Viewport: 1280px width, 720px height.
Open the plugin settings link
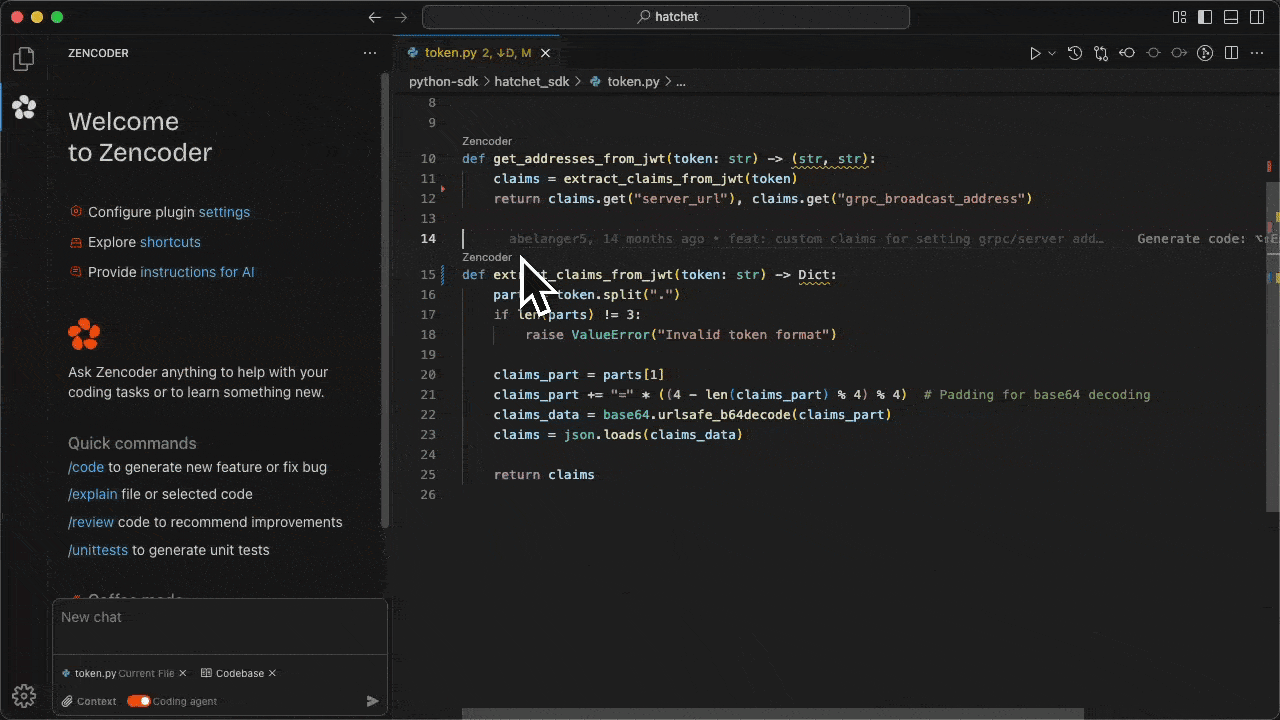tap(224, 212)
